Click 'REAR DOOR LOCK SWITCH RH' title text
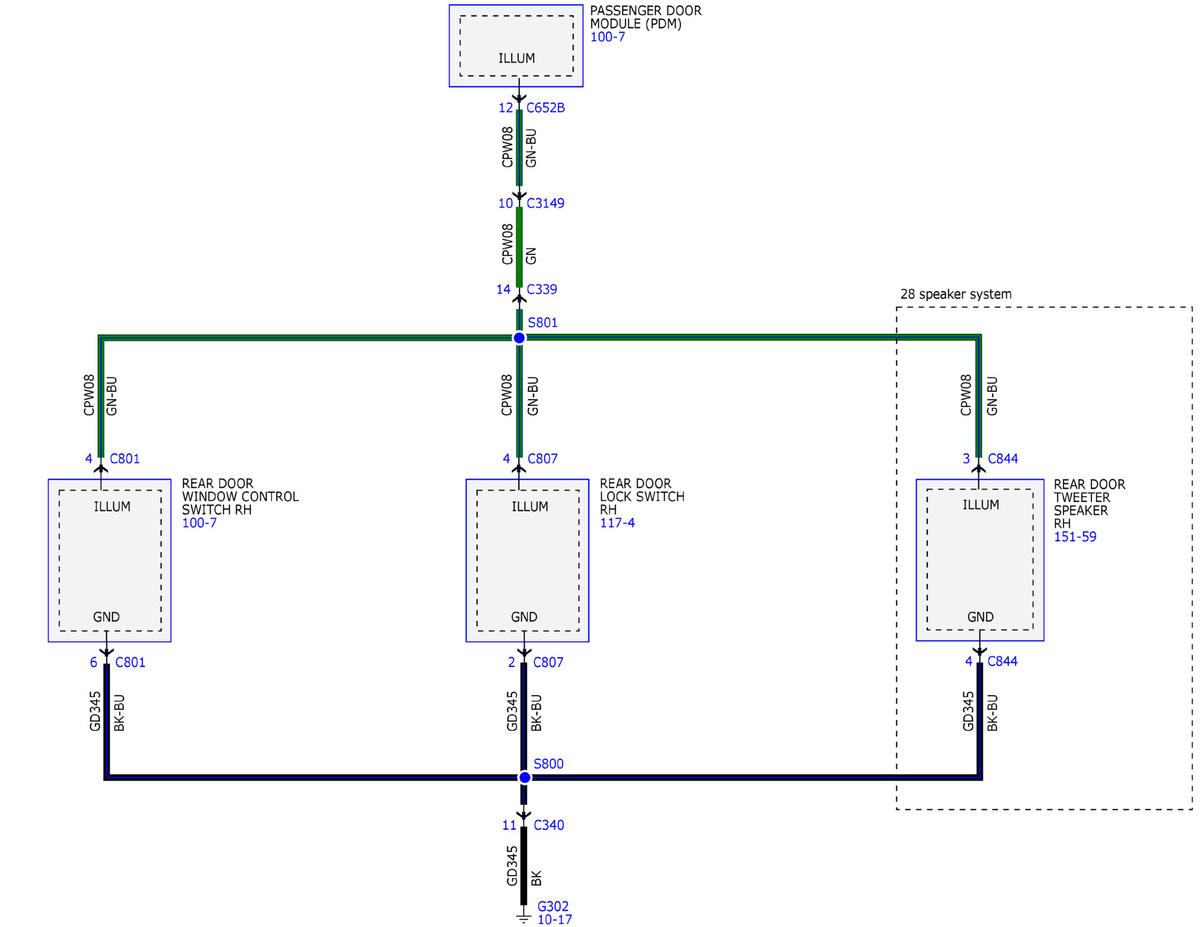The image size is (1200, 927). (643, 497)
